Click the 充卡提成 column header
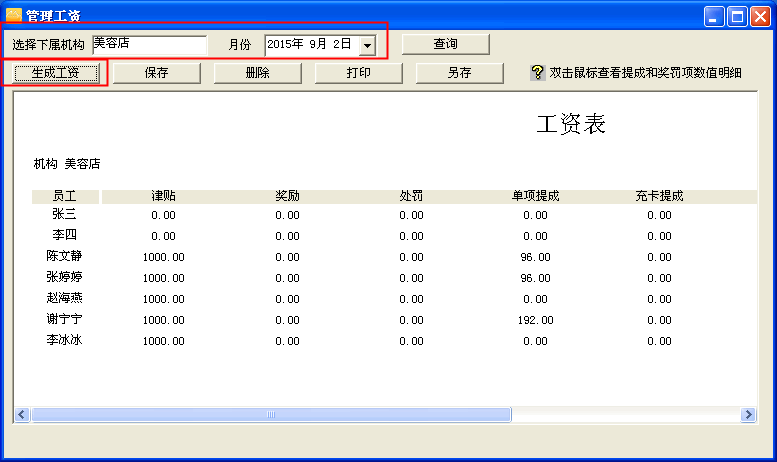 (x=659, y=196)
